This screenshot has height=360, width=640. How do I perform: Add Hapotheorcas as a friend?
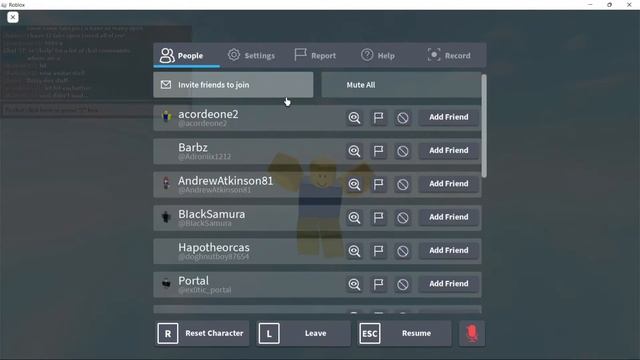click(x=449, y=250)
